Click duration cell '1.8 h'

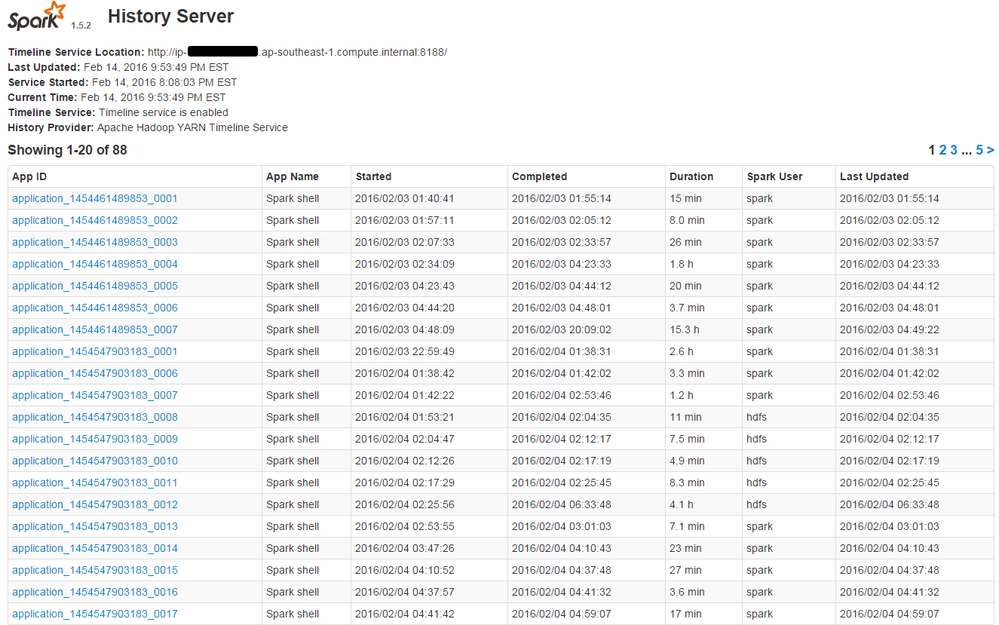tap(681, 264)
